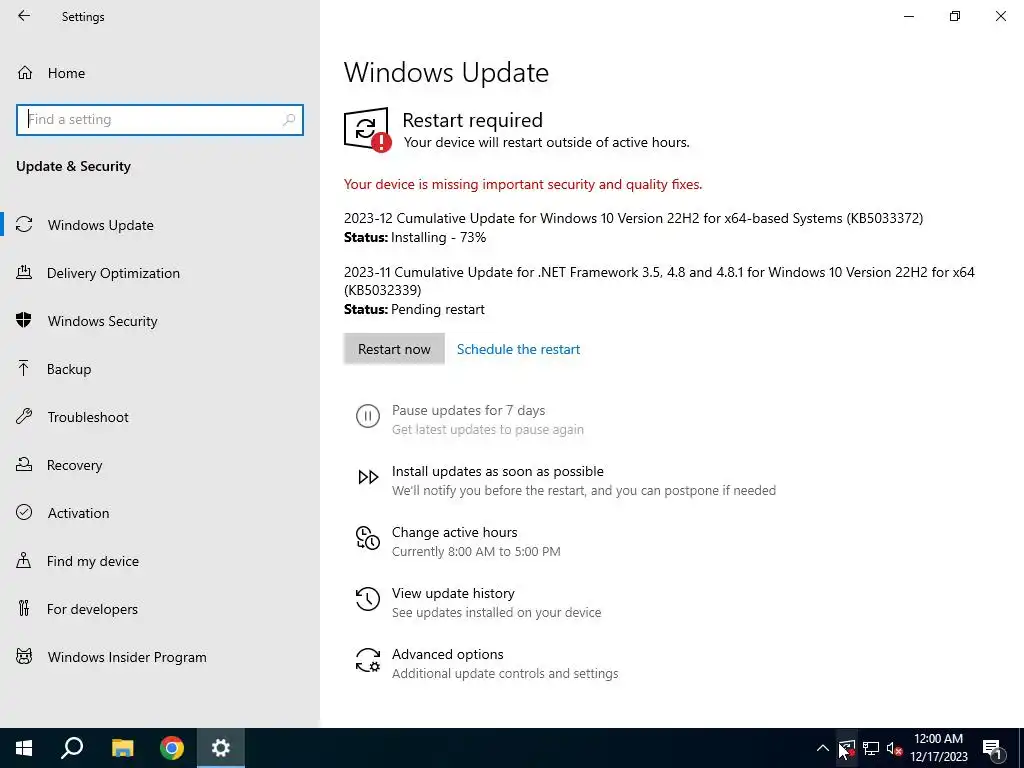Click the active hours clock icon
The image size is (1024, 768).
point(368,538)
